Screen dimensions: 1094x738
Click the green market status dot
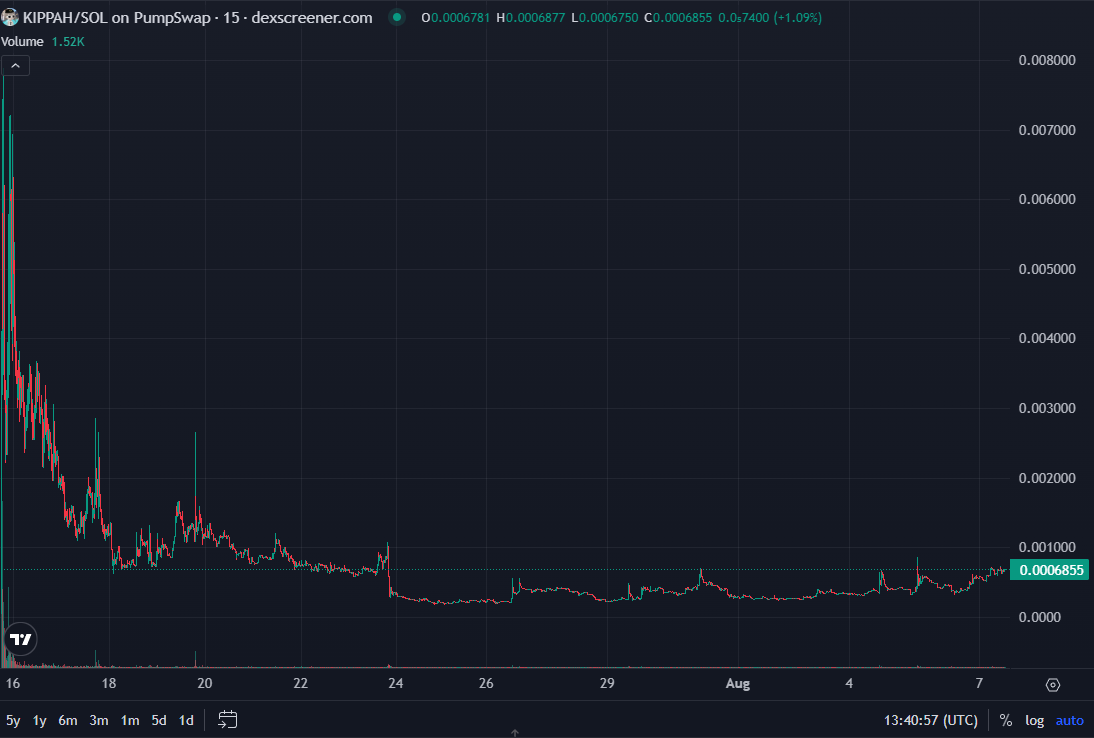point(397,18)
